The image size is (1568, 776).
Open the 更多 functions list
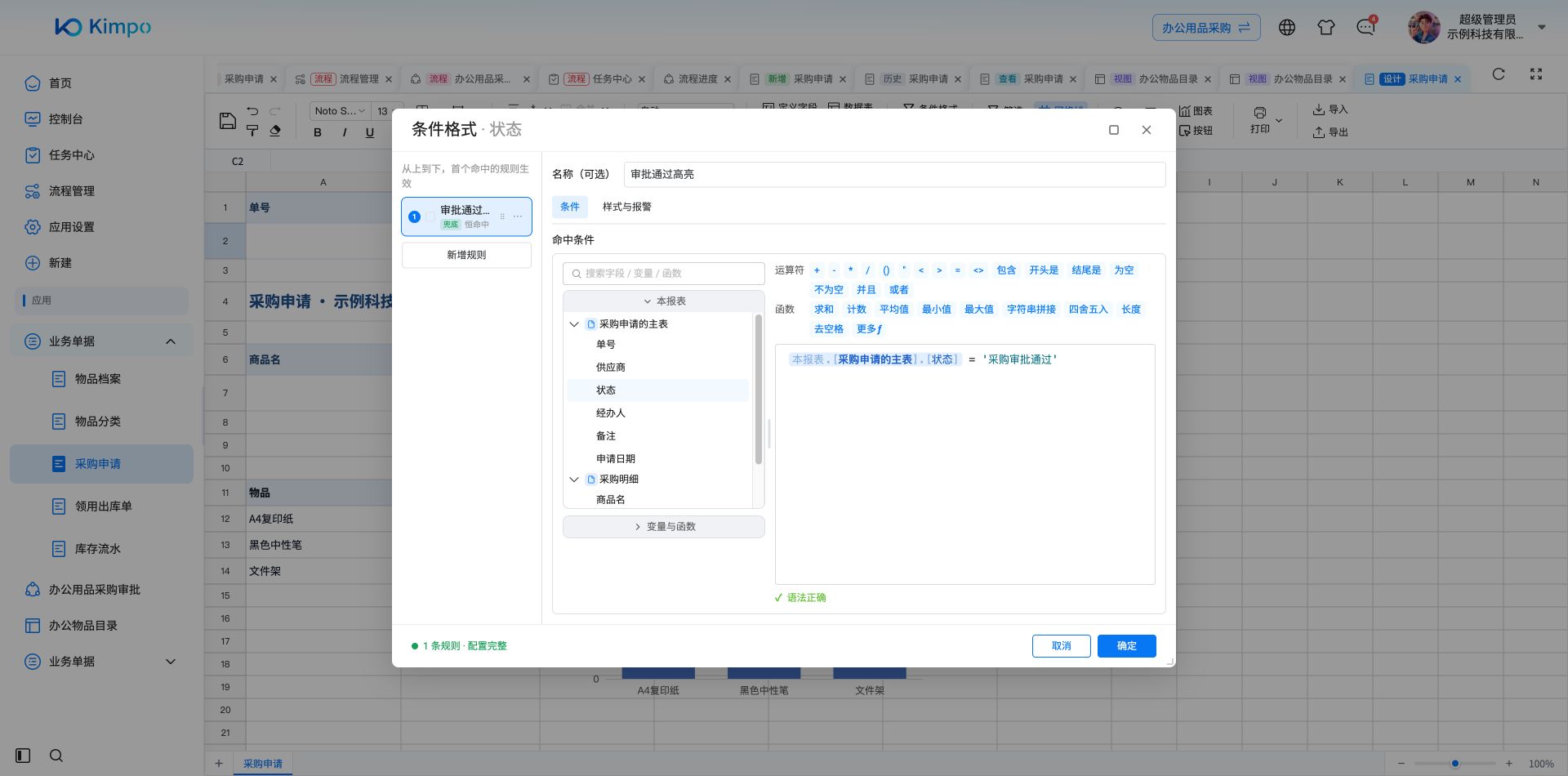[x=869, y=329]
